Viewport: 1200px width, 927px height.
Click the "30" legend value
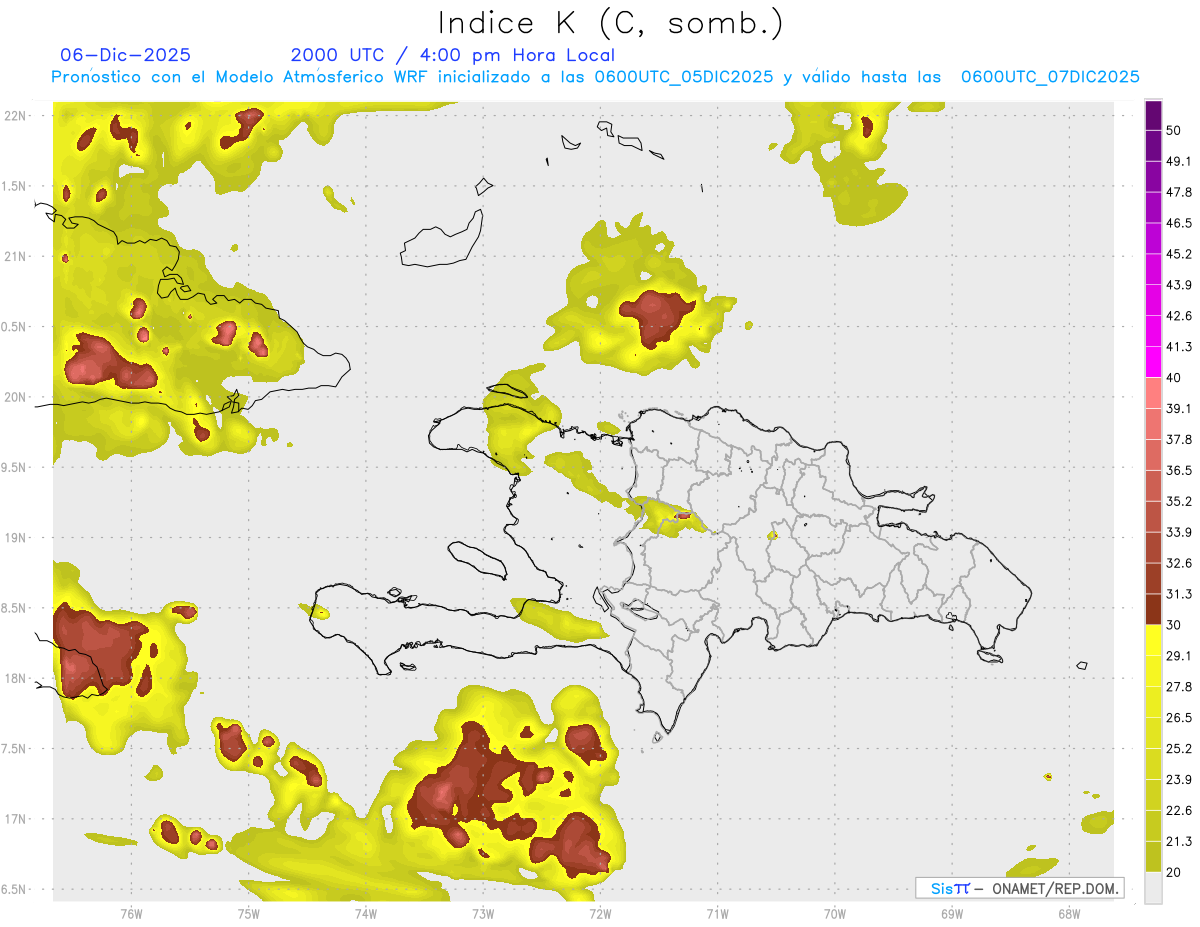pyautogui.click(x=1174, y=625)
